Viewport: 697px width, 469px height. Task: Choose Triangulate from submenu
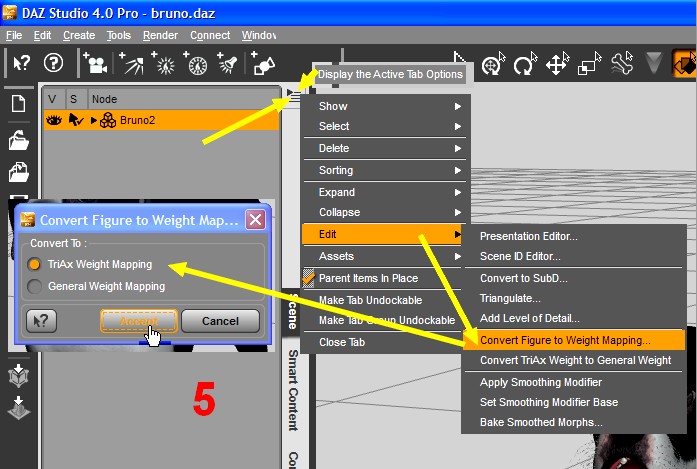click(x=573, y=298)
